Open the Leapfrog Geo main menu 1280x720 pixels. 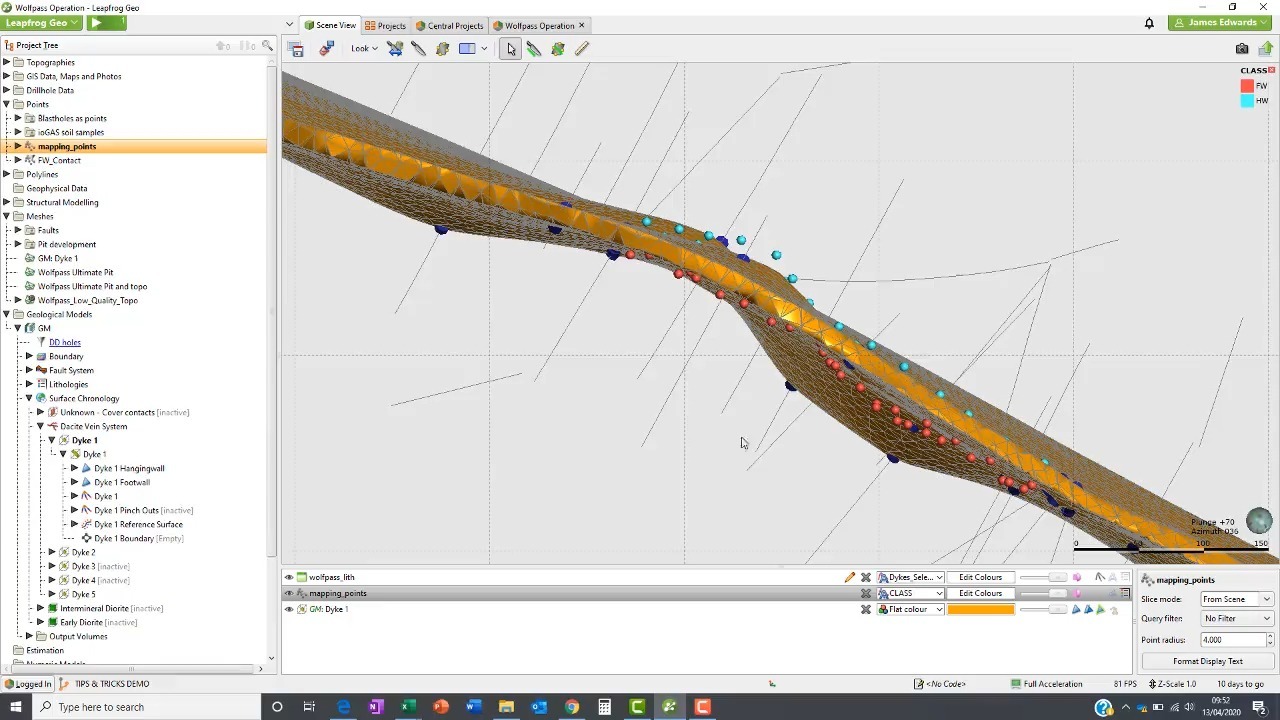pos(42,23)
